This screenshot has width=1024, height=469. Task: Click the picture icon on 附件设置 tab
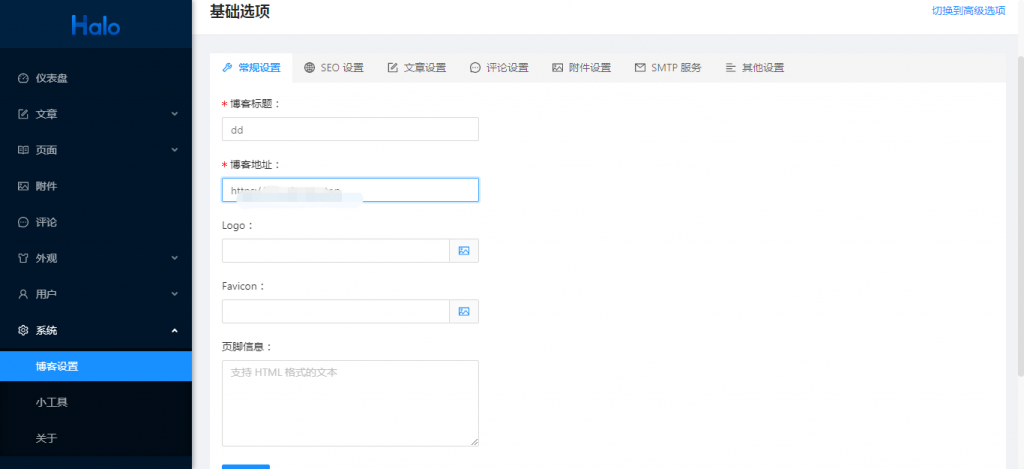coord(557,67)
